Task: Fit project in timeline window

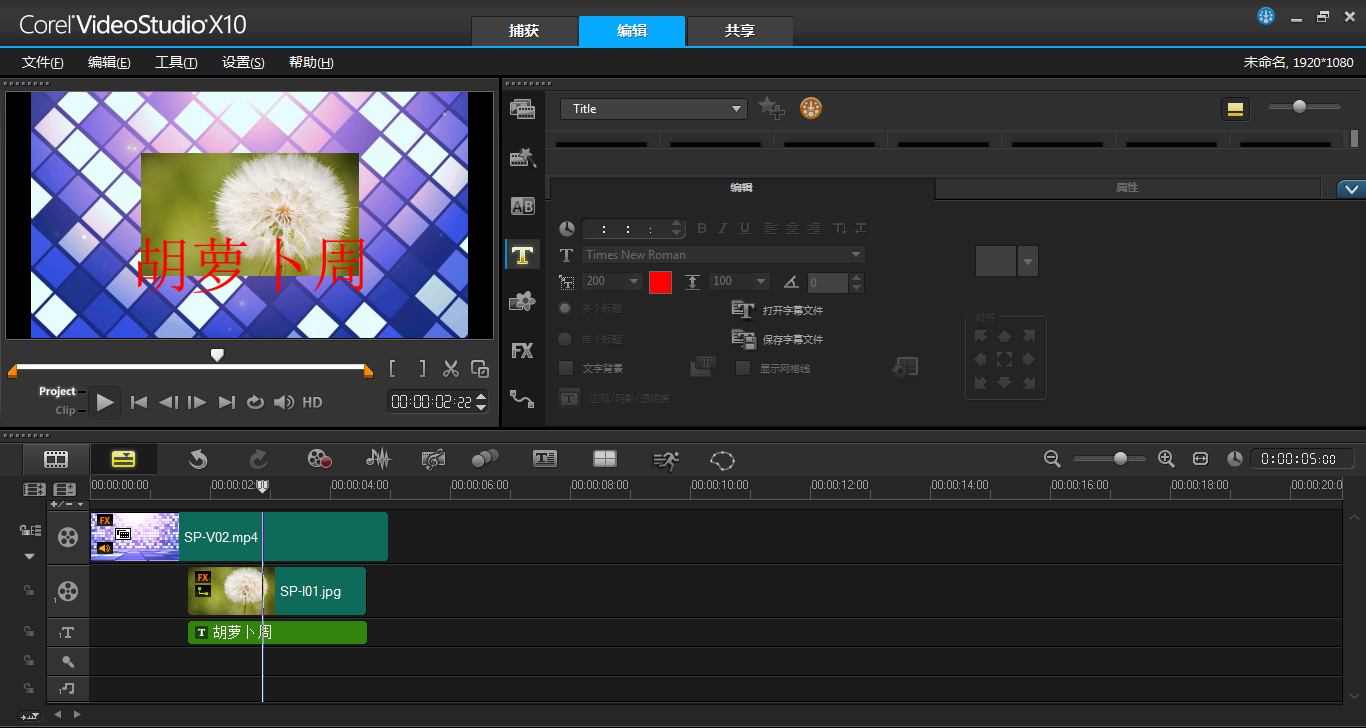Action: click(x=1200, y=458)
